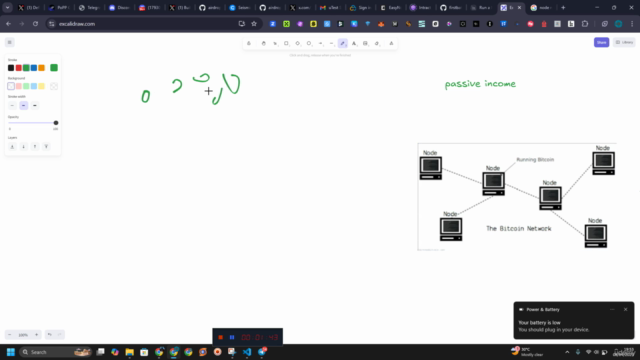Switch to the Sign in browser tab
The width and height of the screenshot is (640, 360).
click(x=360, y=8)
